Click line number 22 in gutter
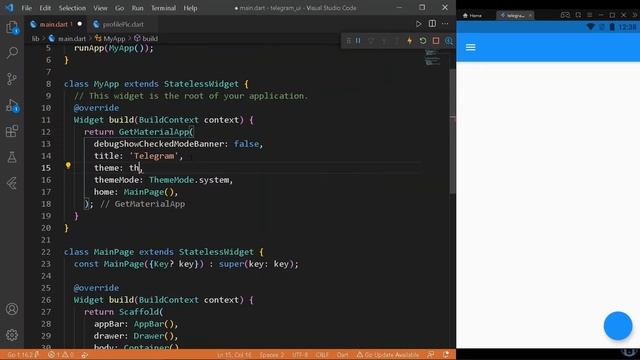 pos(46,252)
